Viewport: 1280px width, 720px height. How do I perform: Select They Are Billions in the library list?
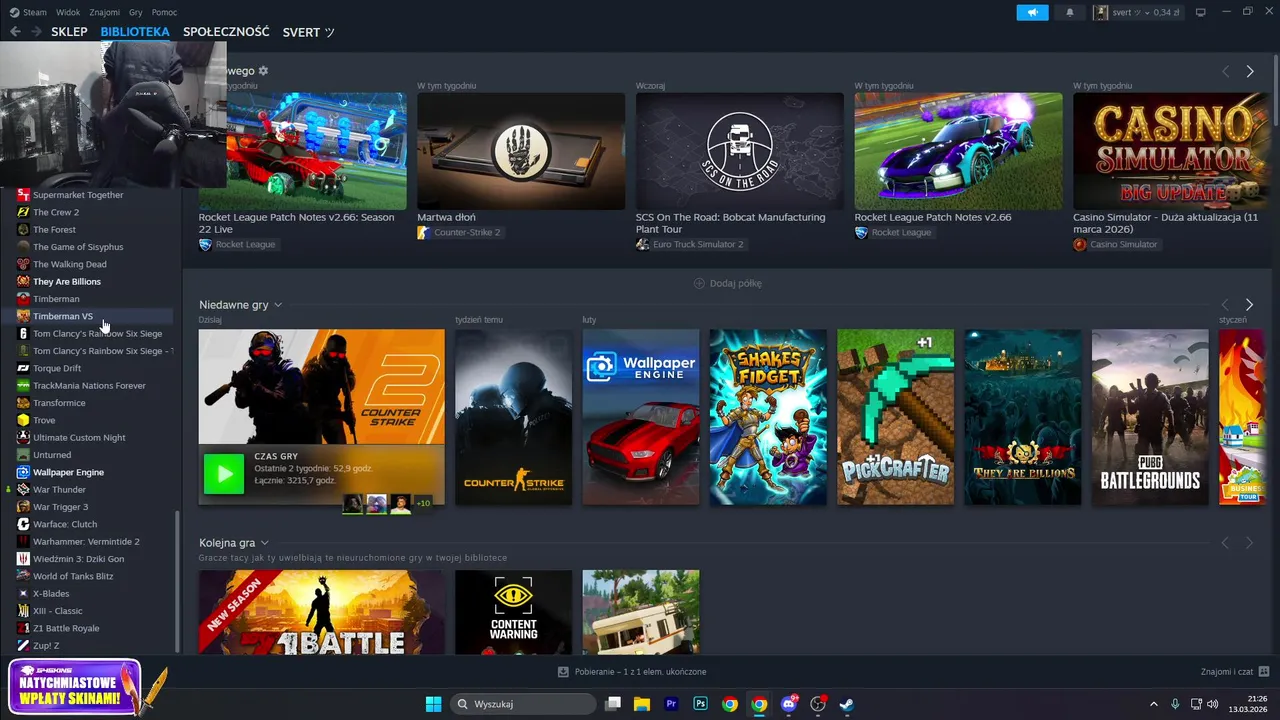point(67,282)
